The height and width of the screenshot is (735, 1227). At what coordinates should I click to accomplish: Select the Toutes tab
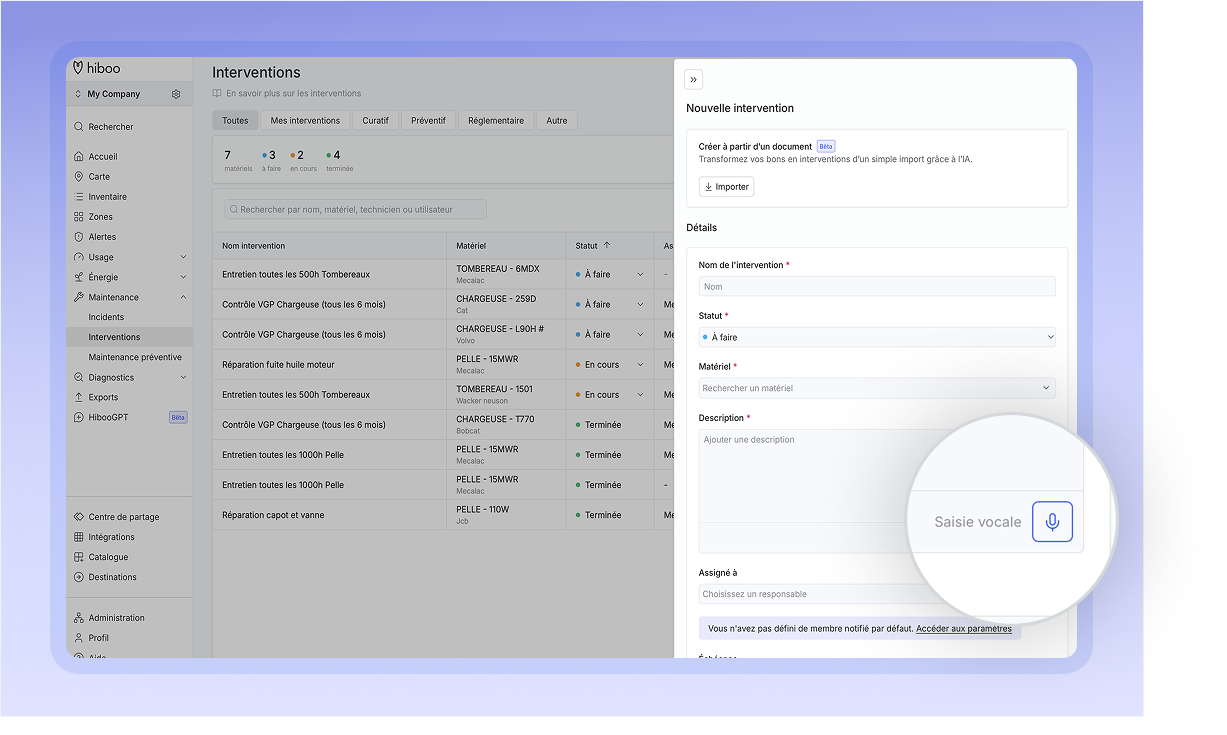(235, 120)
